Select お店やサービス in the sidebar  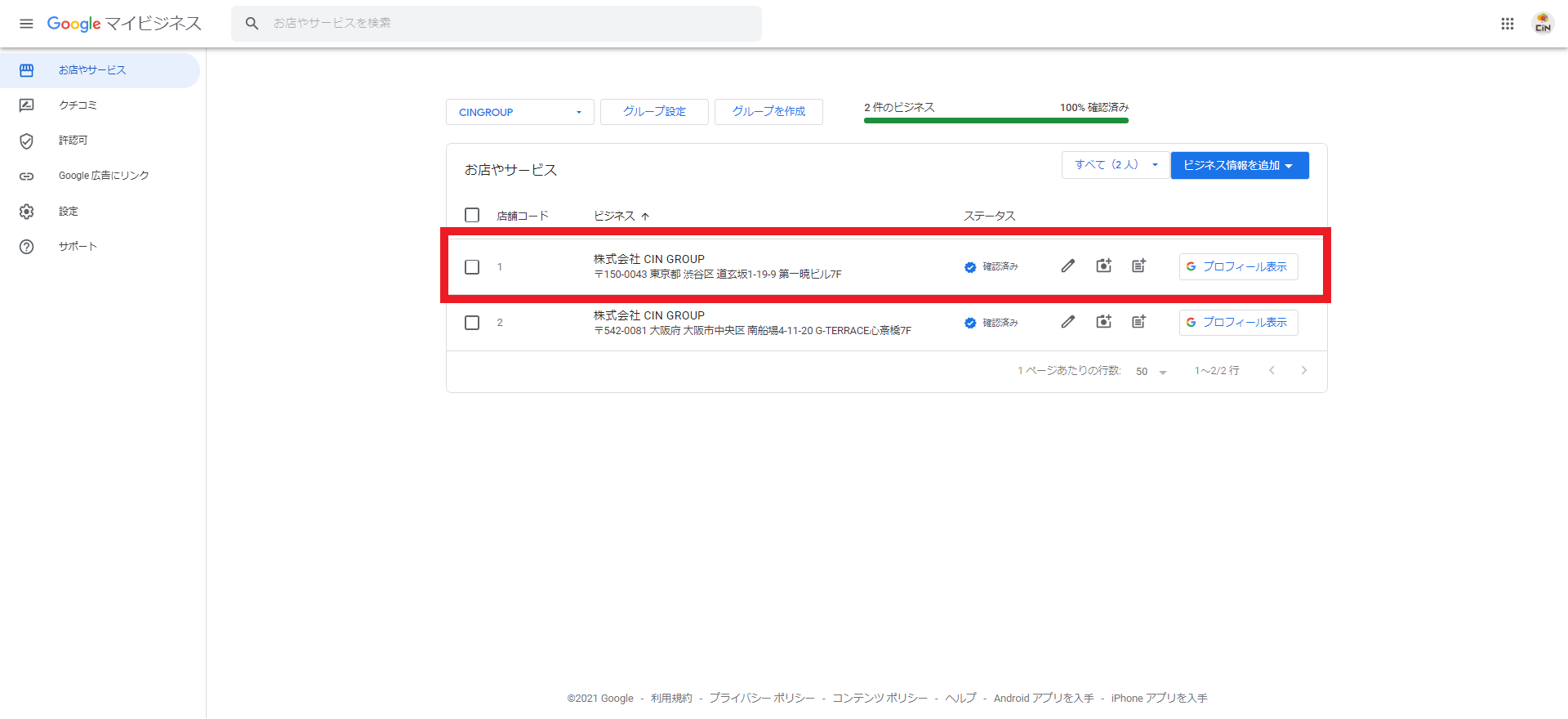[100, 70]
